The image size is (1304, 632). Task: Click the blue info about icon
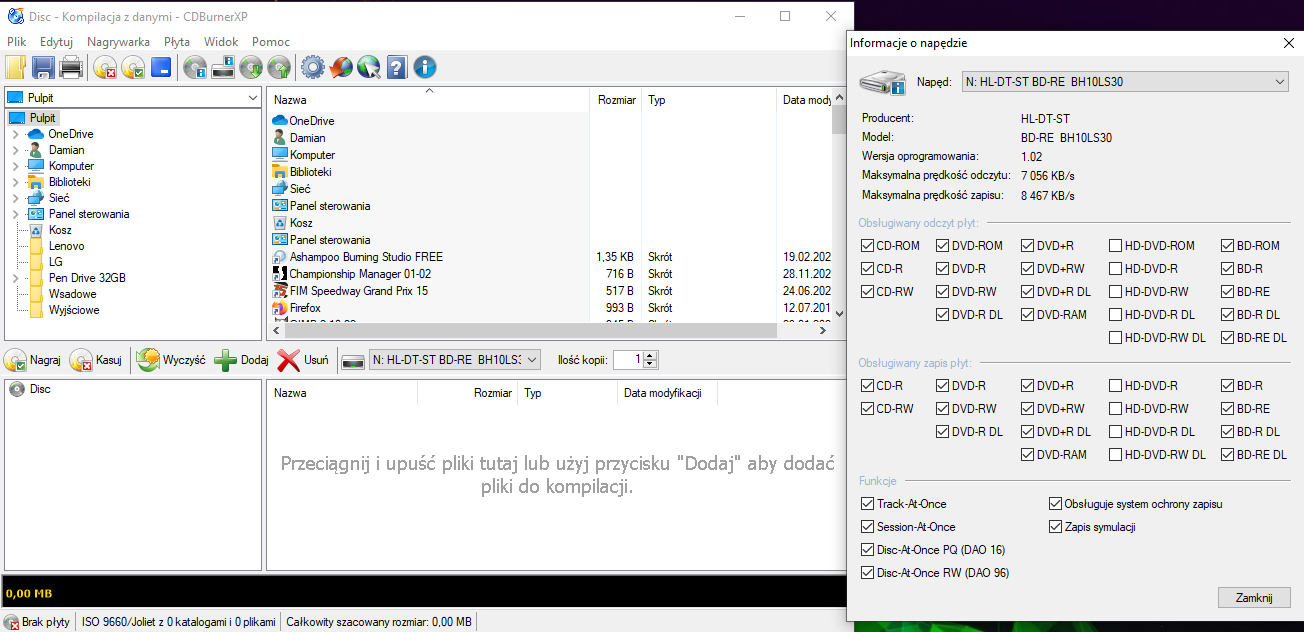click(425, 68)
